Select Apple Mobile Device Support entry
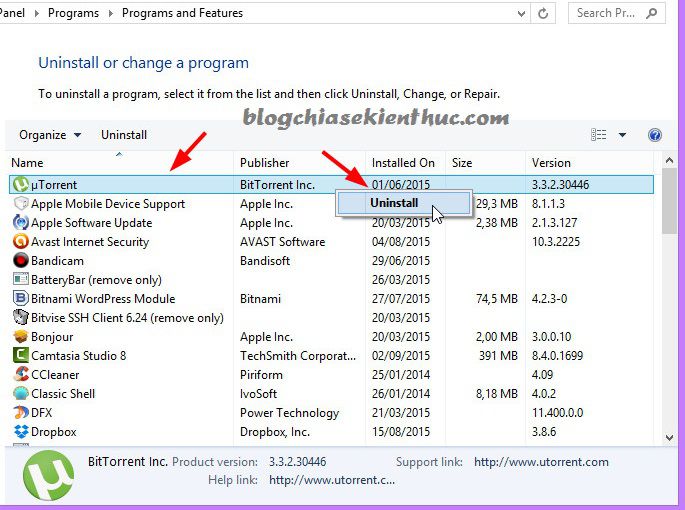This screenshot has height=510, width=685. pos(108,204)
